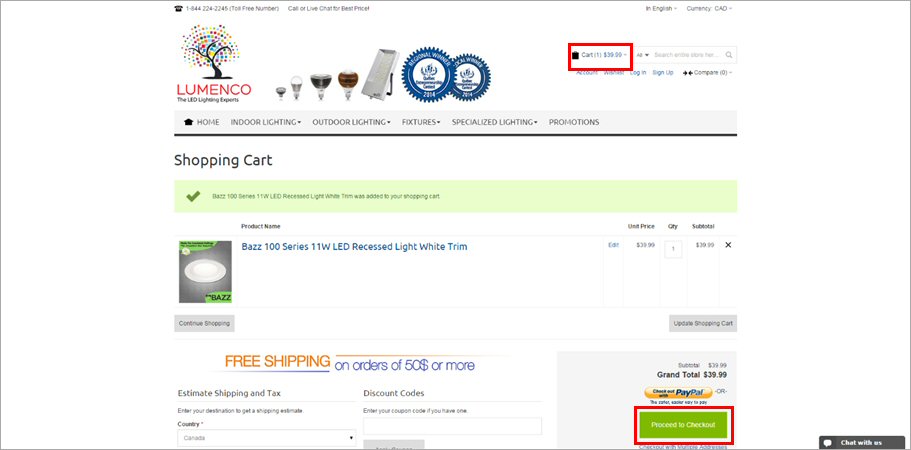Image resolution: width=911 pixels, height=450 pixels.
Task: Click the Update Shopping Cart button
Action: pos(703,323)
